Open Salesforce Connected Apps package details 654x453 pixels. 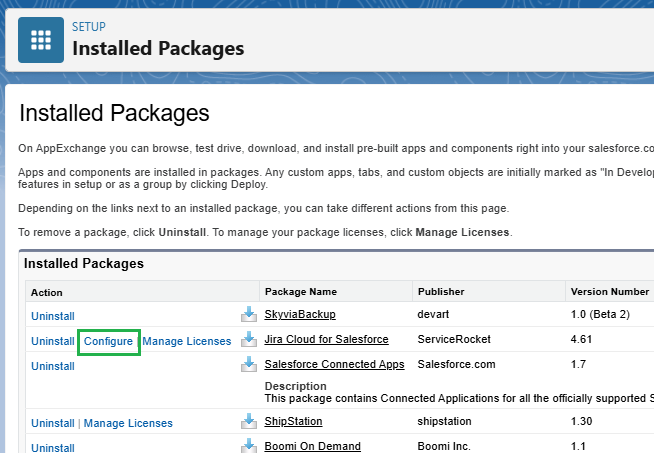coord(334,365)
